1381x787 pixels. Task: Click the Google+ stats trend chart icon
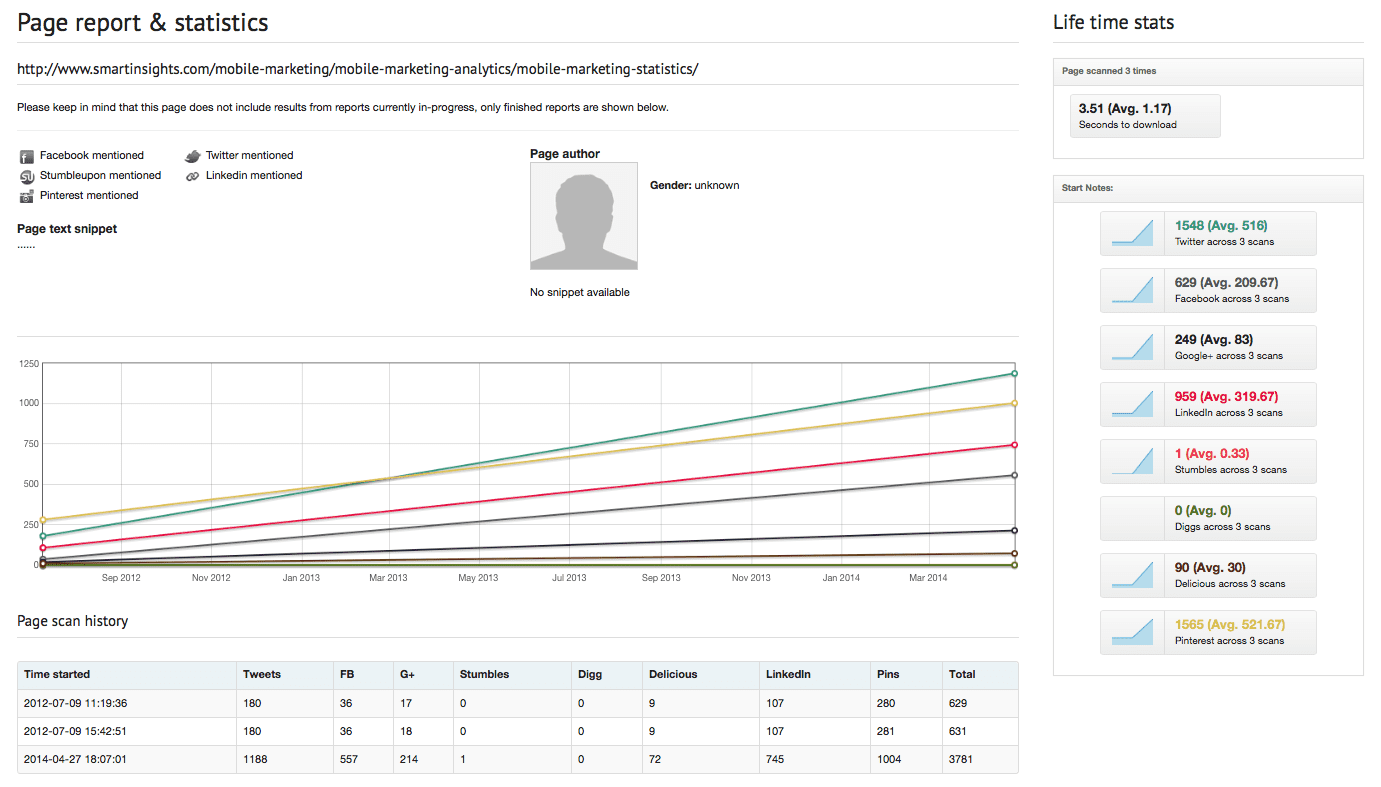click(1133, 347)
